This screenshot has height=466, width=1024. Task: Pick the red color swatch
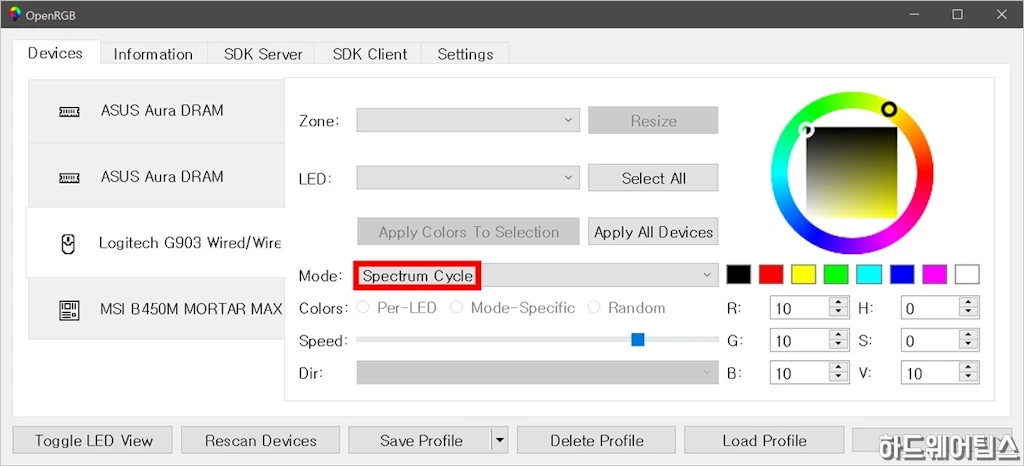770,274
